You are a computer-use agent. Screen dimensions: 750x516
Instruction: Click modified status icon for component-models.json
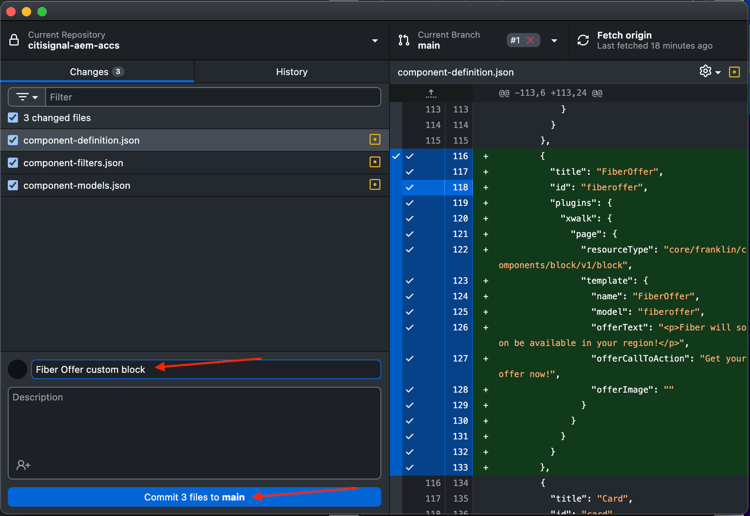pos(375,185)
